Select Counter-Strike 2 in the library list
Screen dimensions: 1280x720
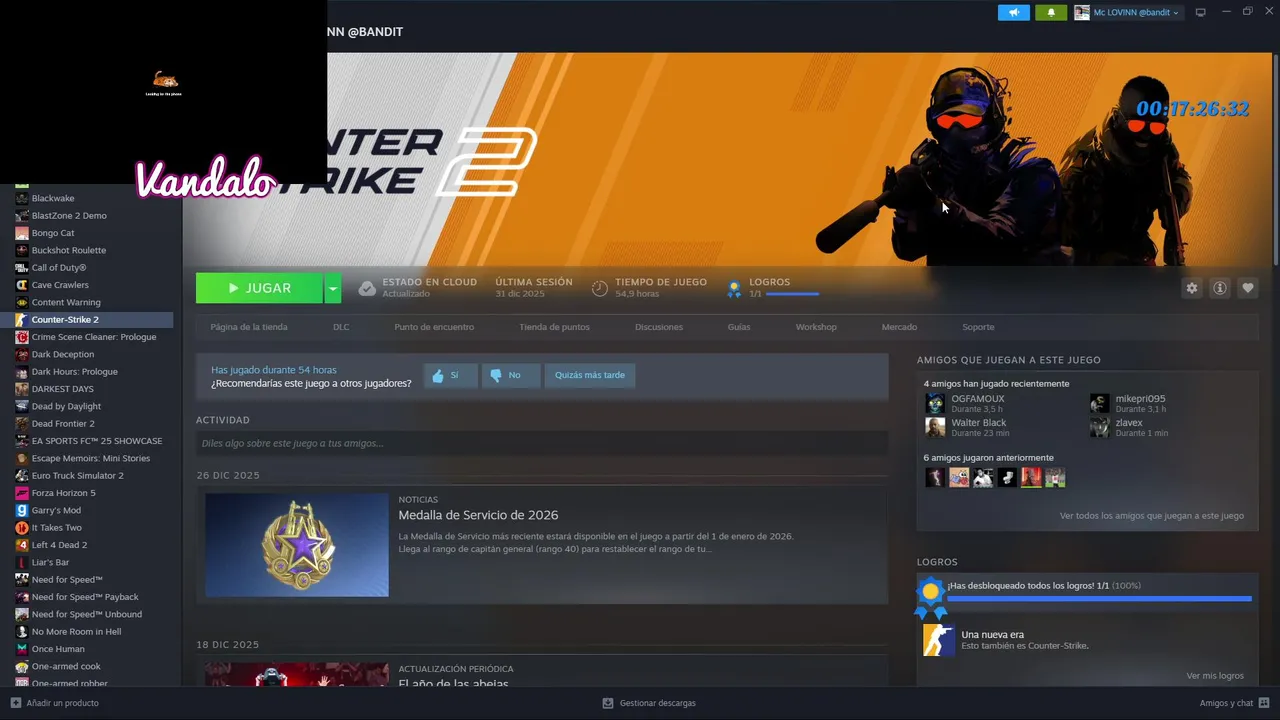pos(87,320)
